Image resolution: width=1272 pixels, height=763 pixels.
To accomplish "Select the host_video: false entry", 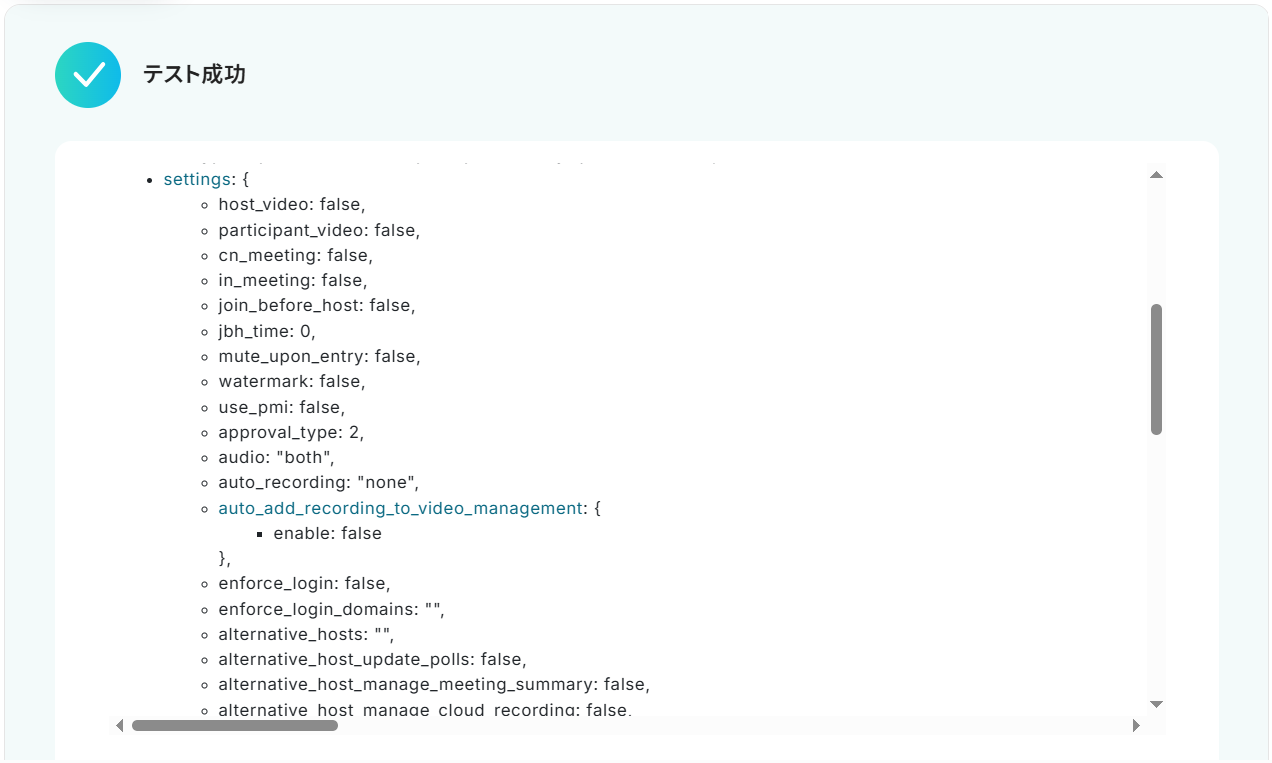I will coord(292,205).
